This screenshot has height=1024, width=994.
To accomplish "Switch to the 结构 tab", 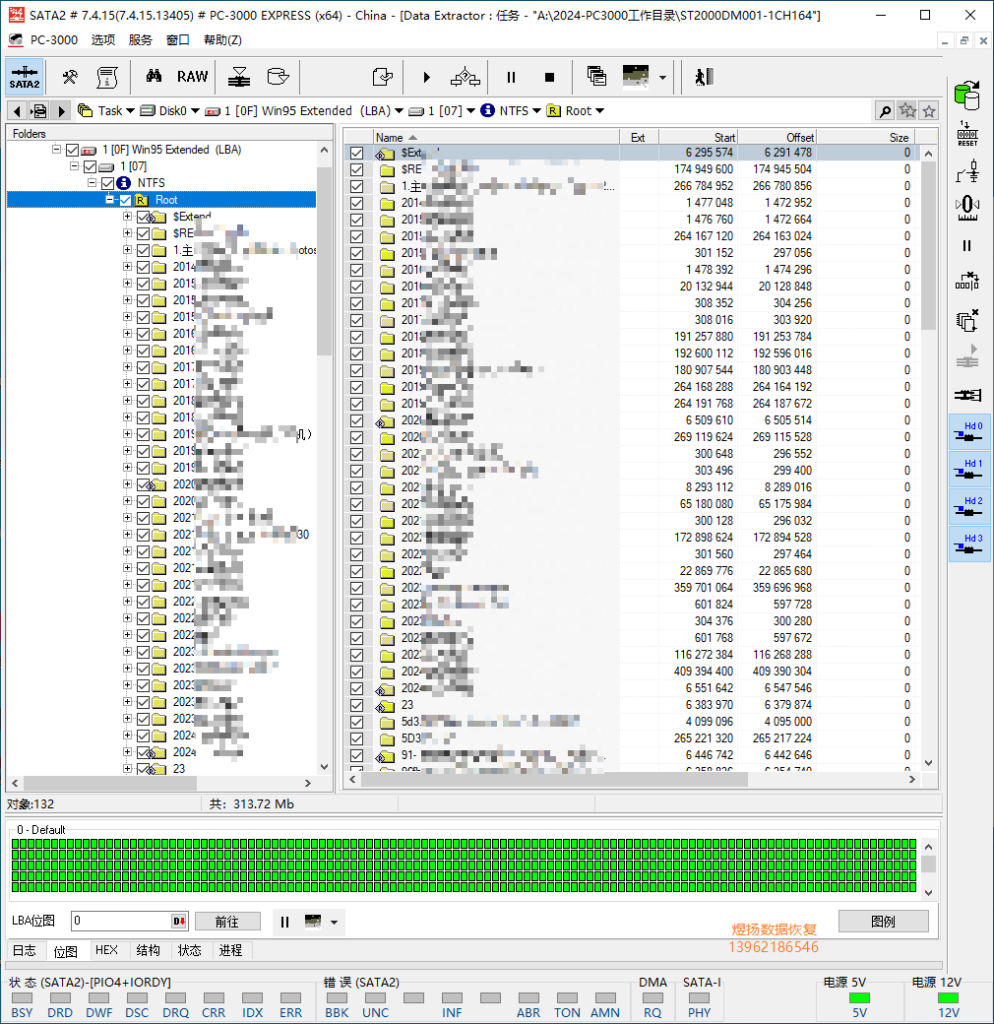I will (148, 950).
